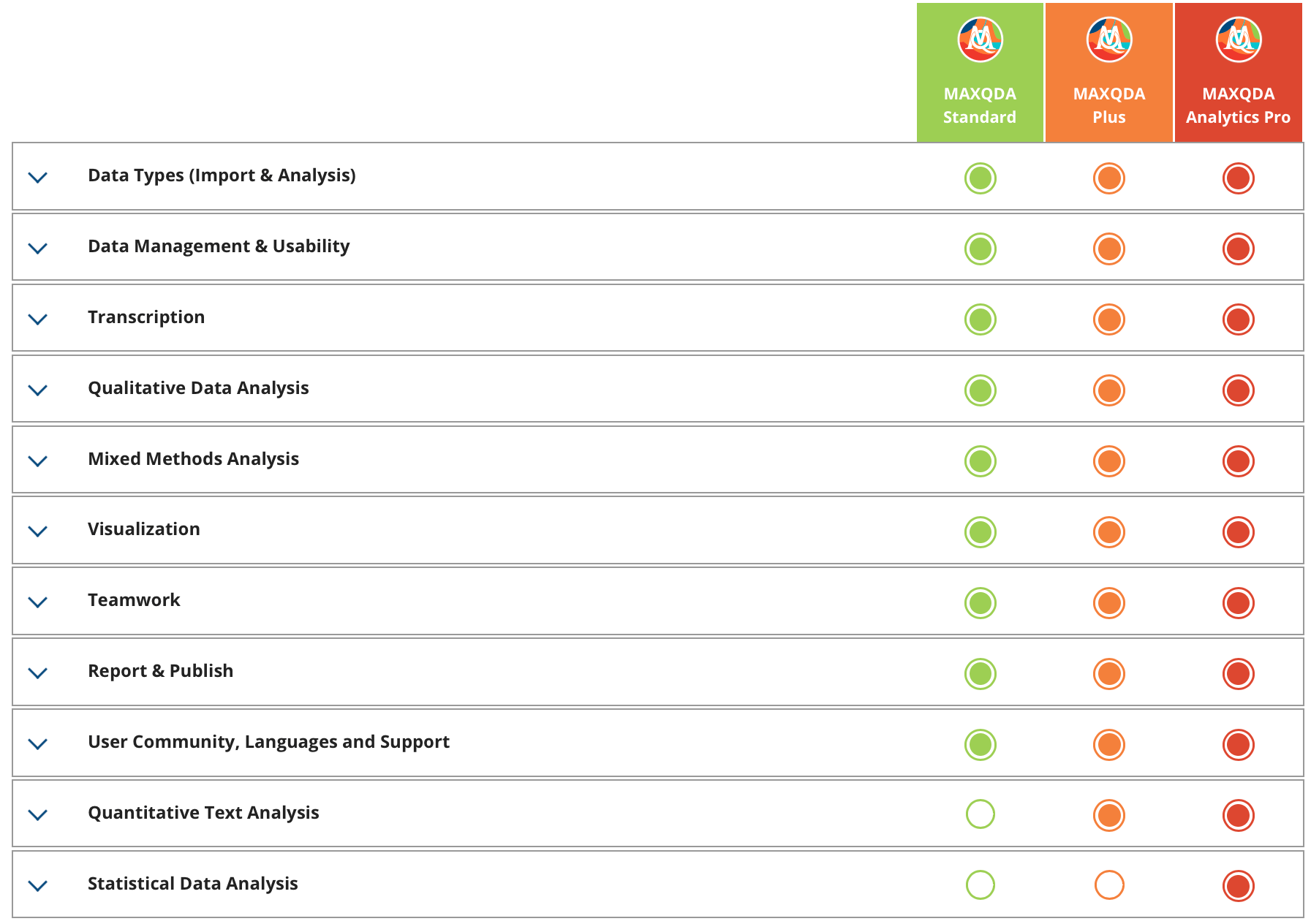
Task: Select the MAXQDA Analytics Pro column header
Action: pyautogui.click(x=1238, y=105)
